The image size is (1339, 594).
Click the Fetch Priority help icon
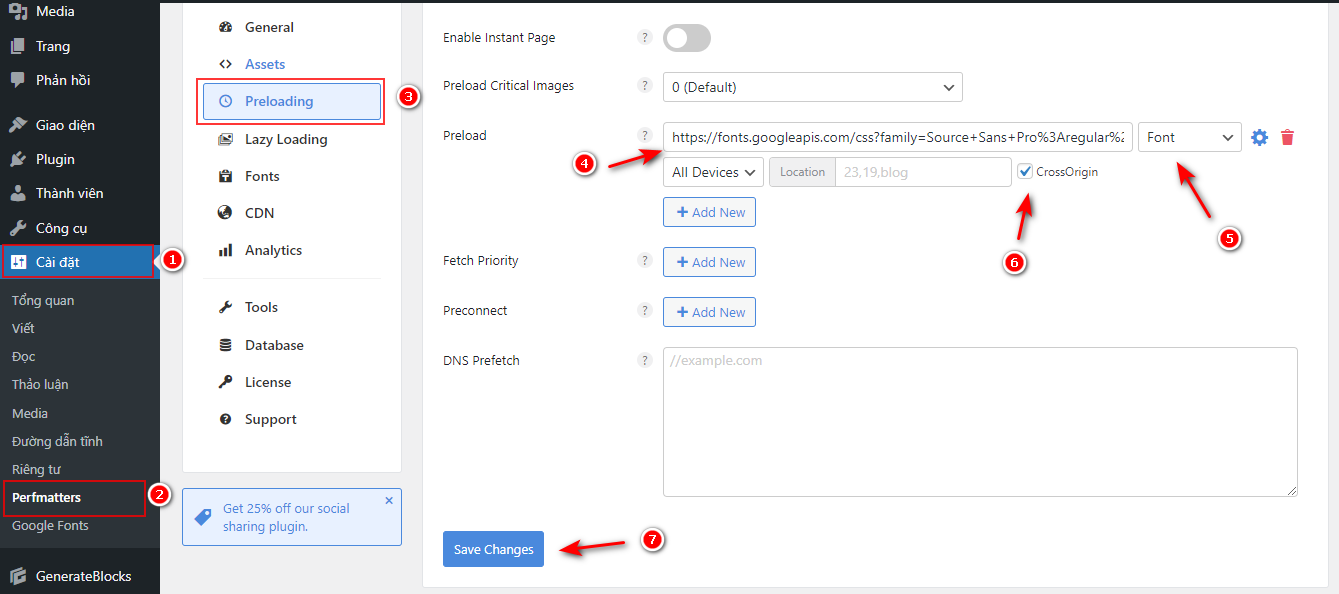[x=645, y=261]
